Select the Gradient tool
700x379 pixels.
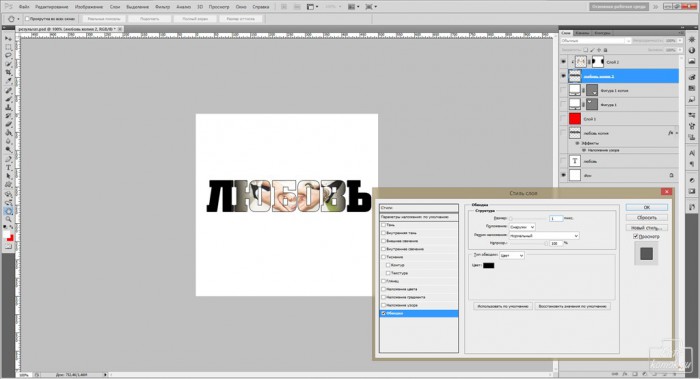[x=8, y=133]
